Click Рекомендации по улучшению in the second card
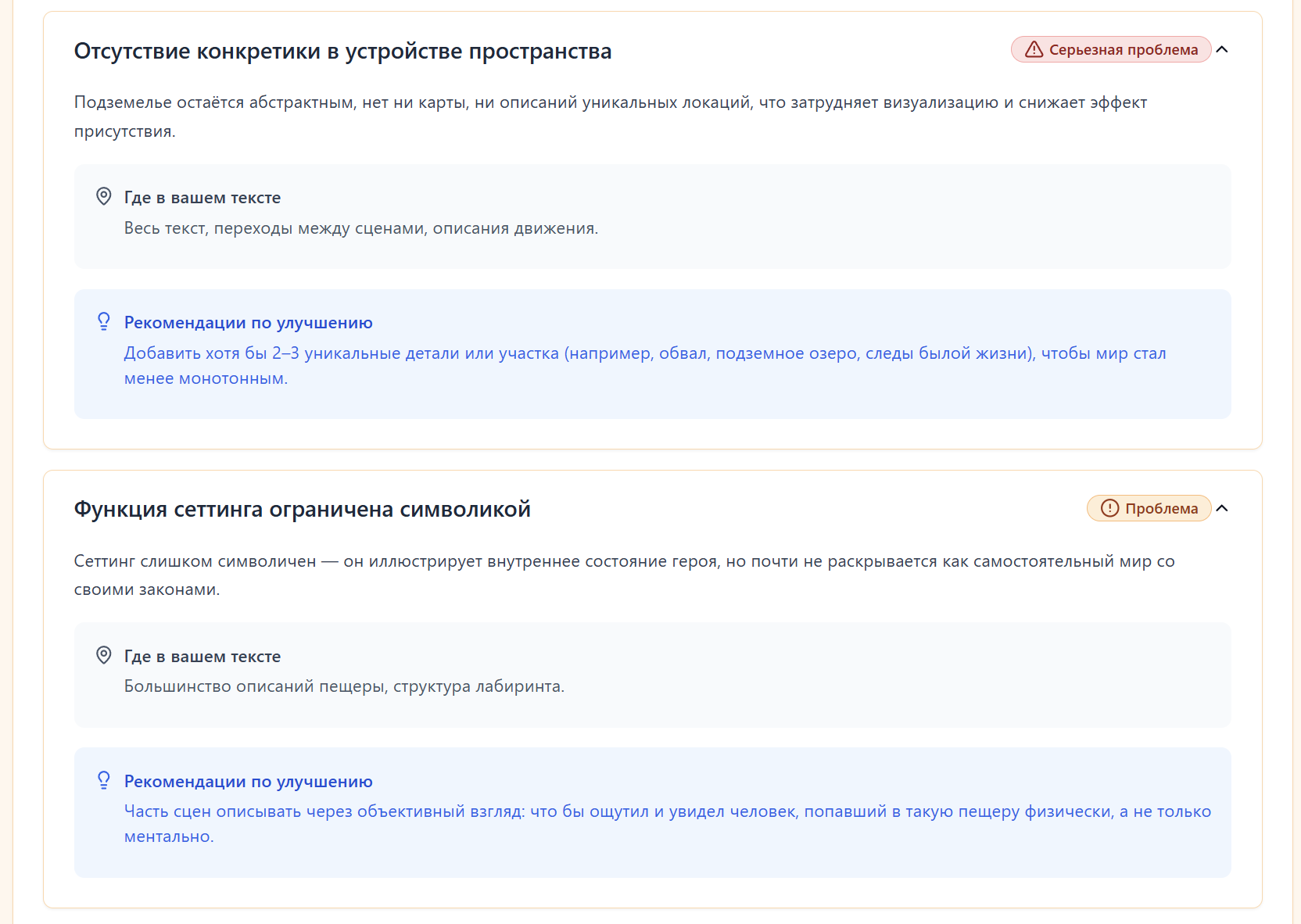 click(248, 782)
